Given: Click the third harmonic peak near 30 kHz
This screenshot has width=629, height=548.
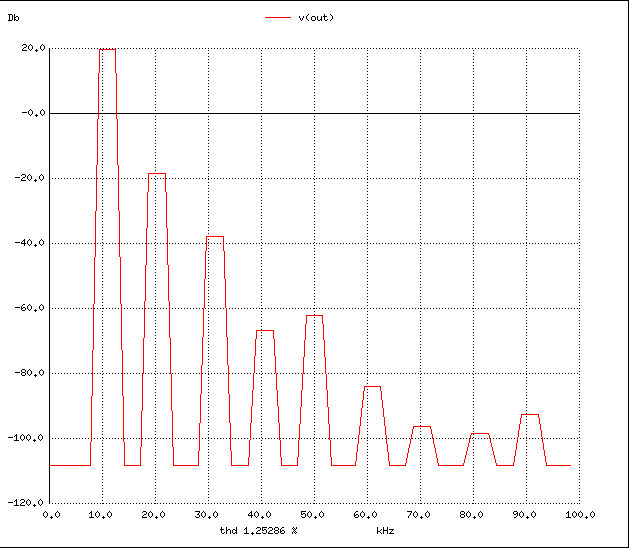Looking at the screenshot, I should click(x=215, y=237).
